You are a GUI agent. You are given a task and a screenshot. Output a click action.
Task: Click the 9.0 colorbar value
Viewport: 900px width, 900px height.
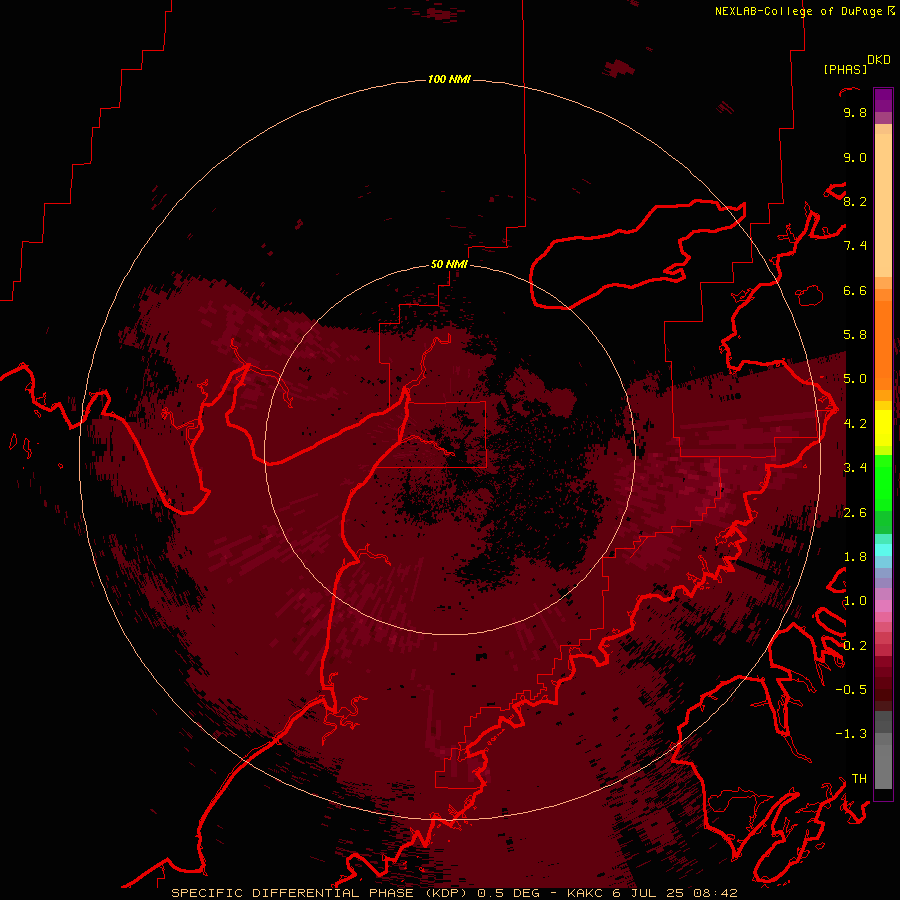[x=855, y=157]
